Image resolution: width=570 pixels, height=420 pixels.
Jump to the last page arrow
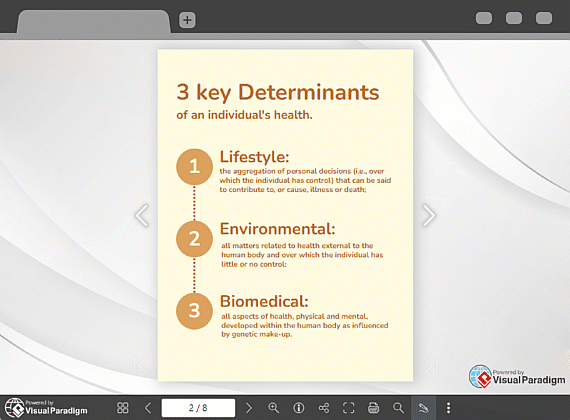pos(431,365)
